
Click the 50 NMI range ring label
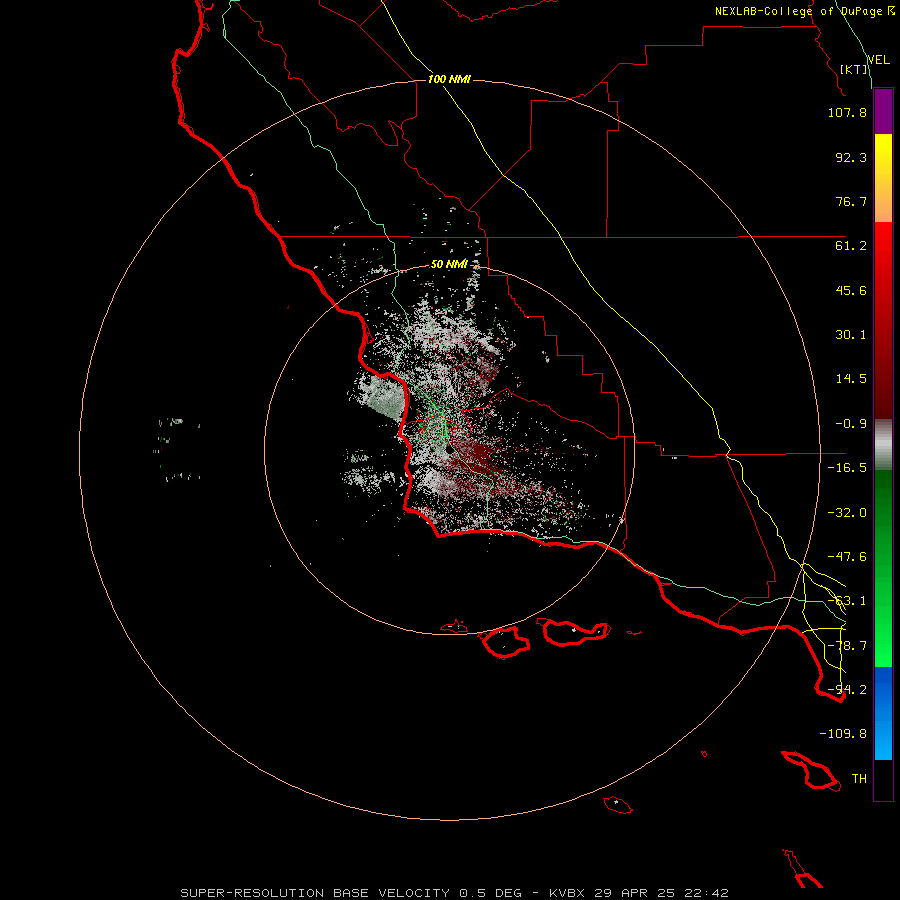449,265
